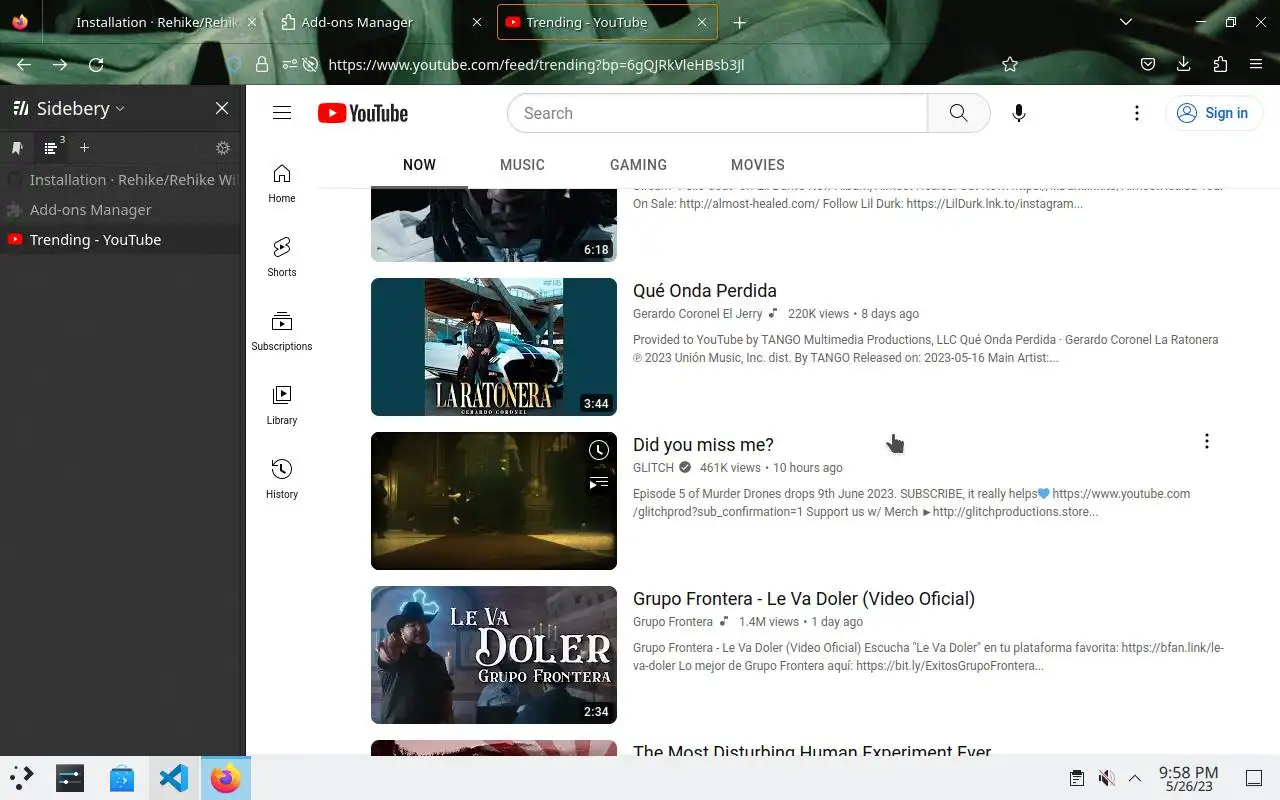This screenshot has height=800, width=1280.
Task: Click the site lock icon in address bar
Action: [x=262, y=64]
